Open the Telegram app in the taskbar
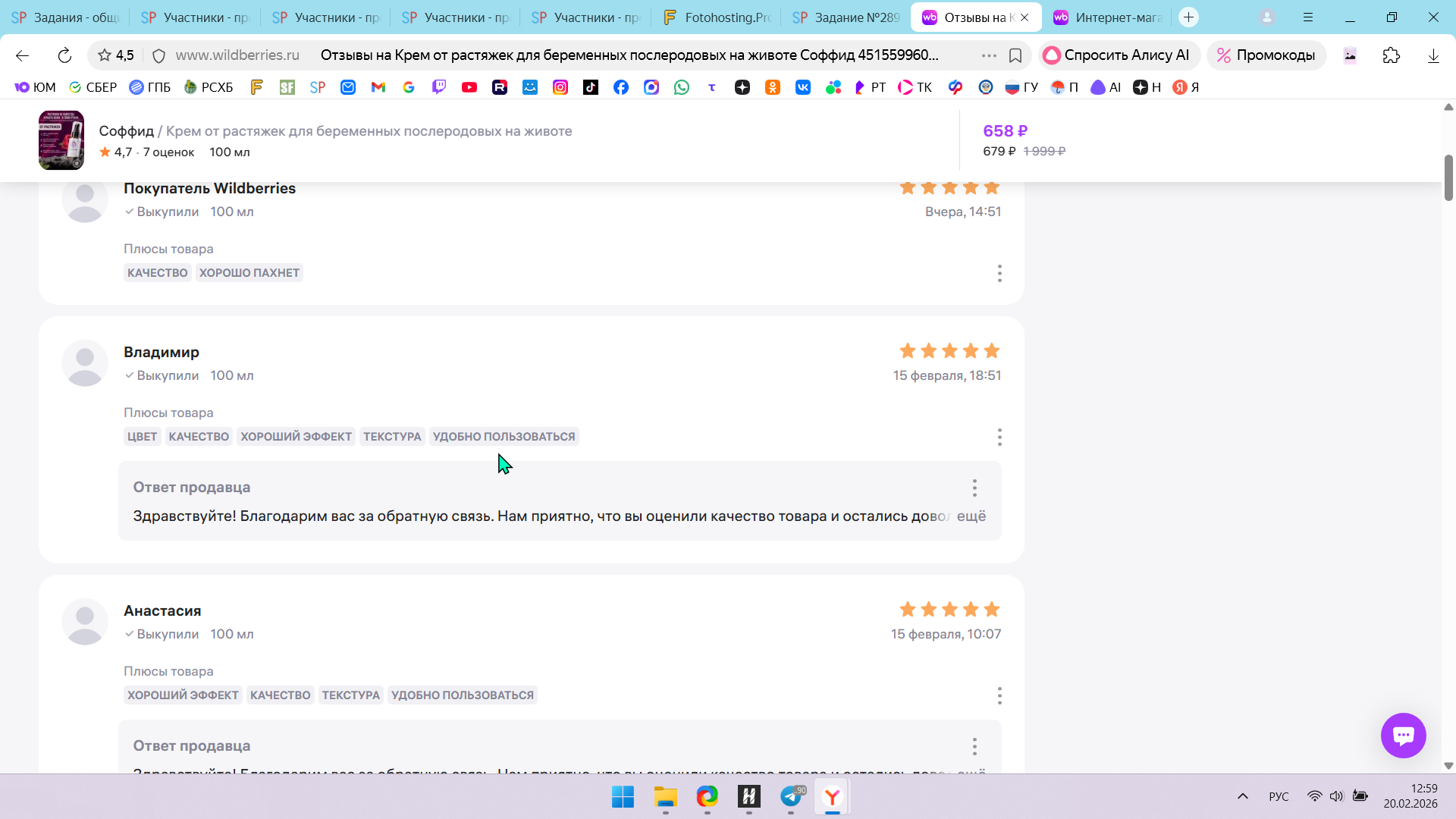This screenshot has width=1456, height=819. [791, 796]
